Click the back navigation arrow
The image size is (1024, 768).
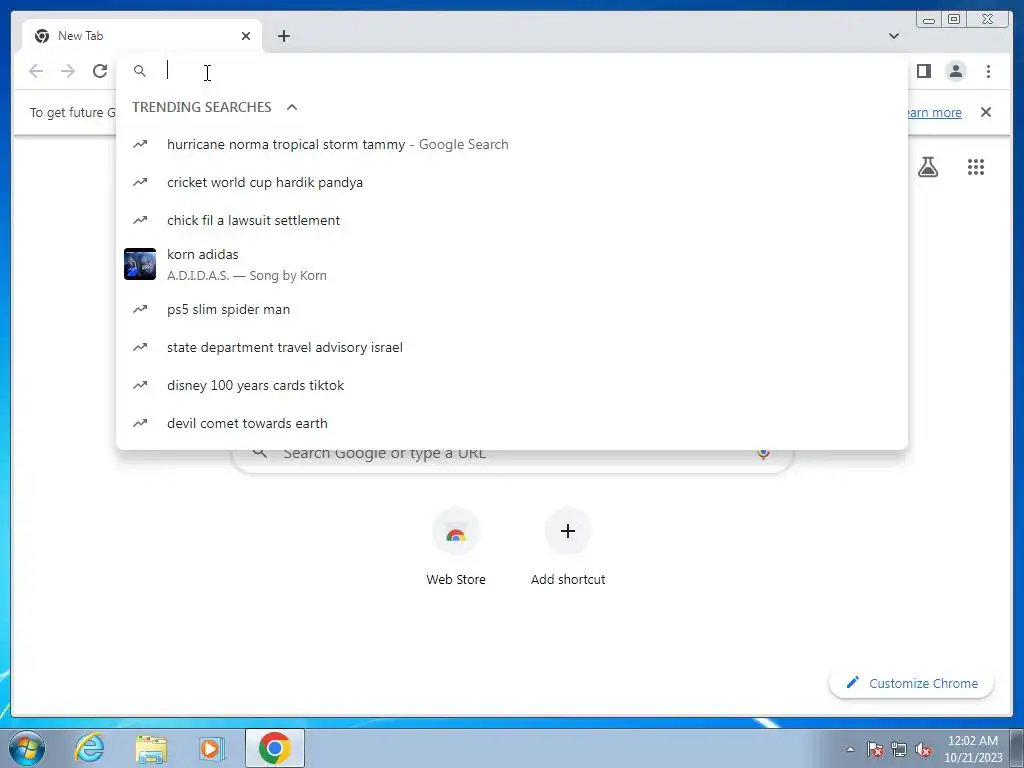pos(36,71)
